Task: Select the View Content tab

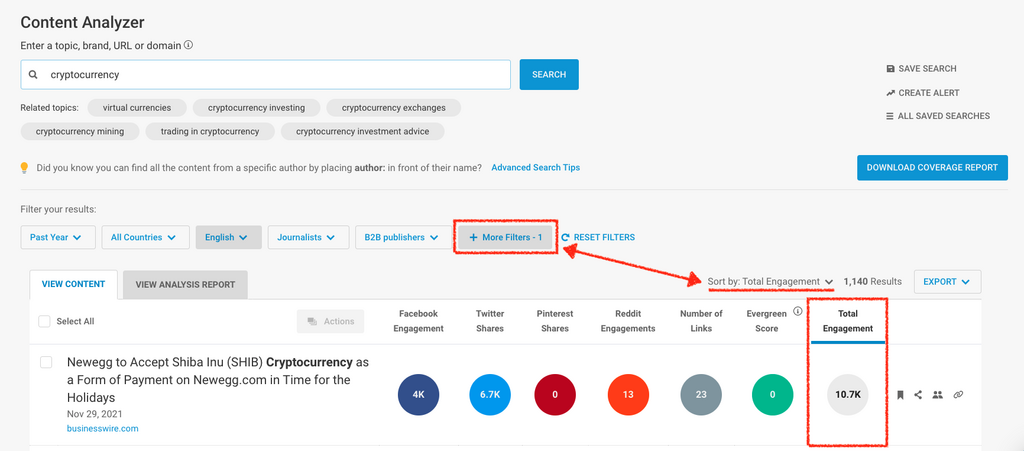Action: click(x=73, y=284)
